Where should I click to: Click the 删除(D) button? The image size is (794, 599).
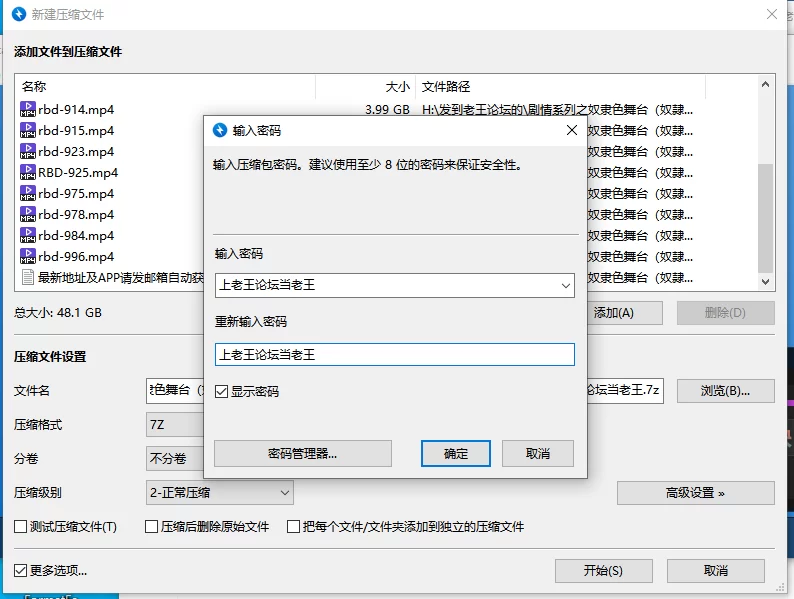726,313
